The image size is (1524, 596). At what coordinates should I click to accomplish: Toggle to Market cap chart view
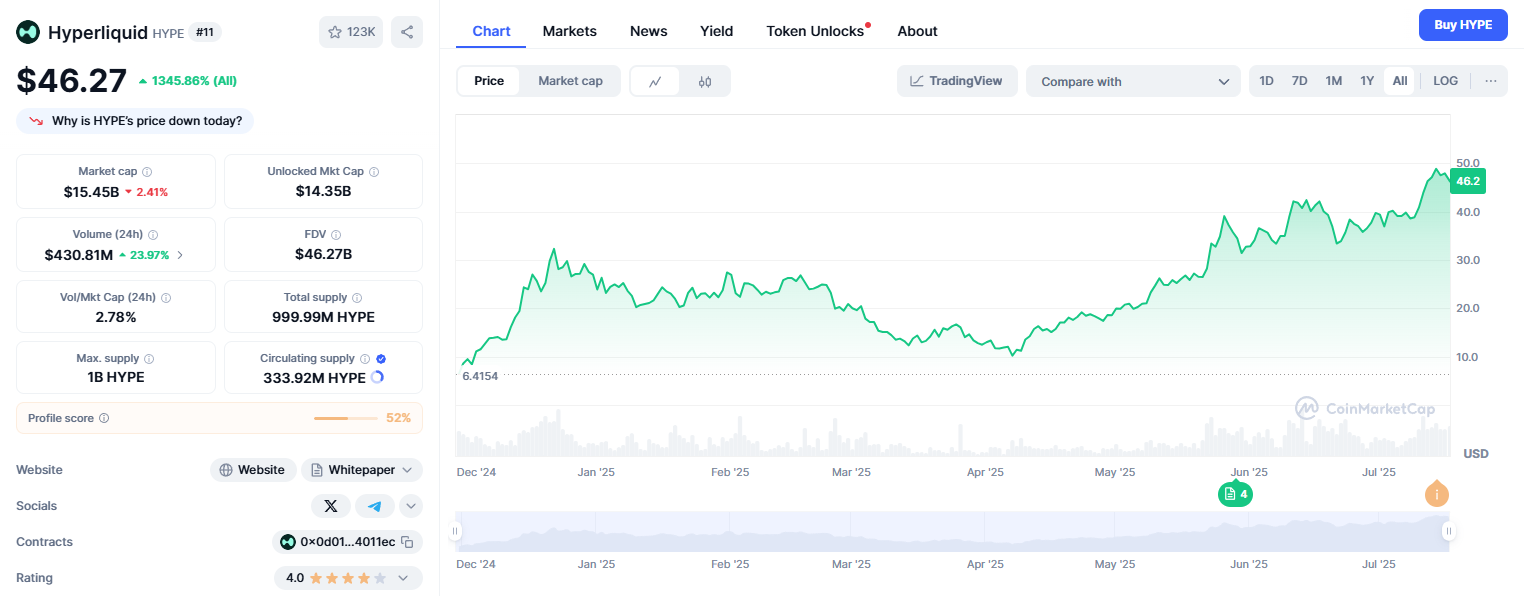coord(570,81)
